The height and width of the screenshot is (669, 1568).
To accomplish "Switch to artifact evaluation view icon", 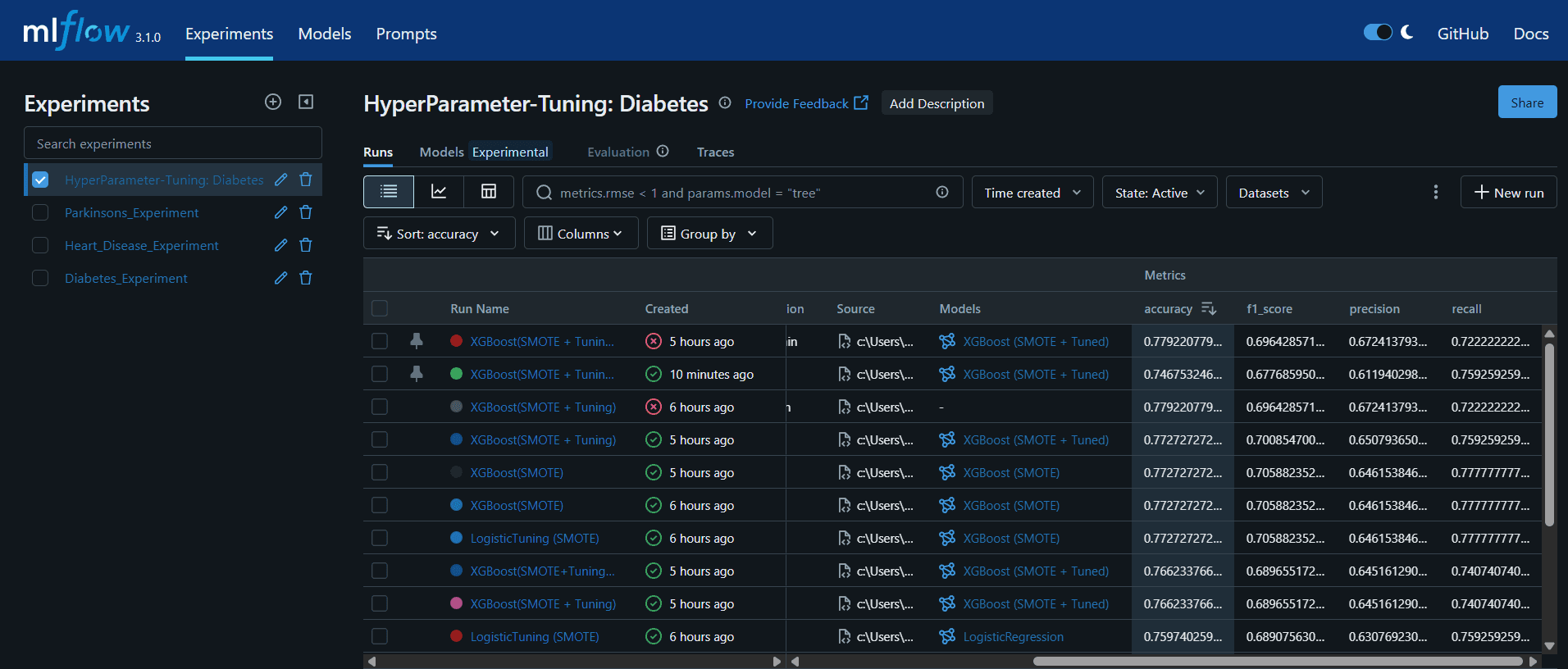I will point(489,192).
